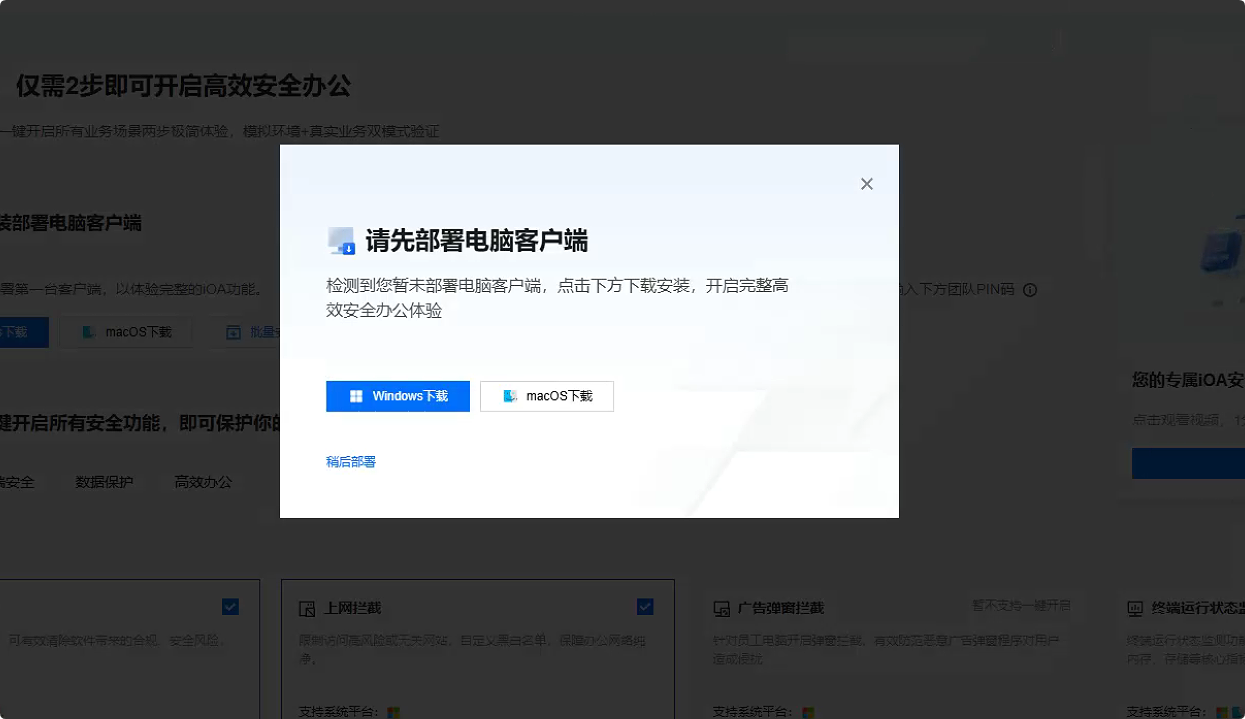1245x719 pixels.
Task: Click the dimmed macOS下载 button on the background page
Action: point(126,332)
